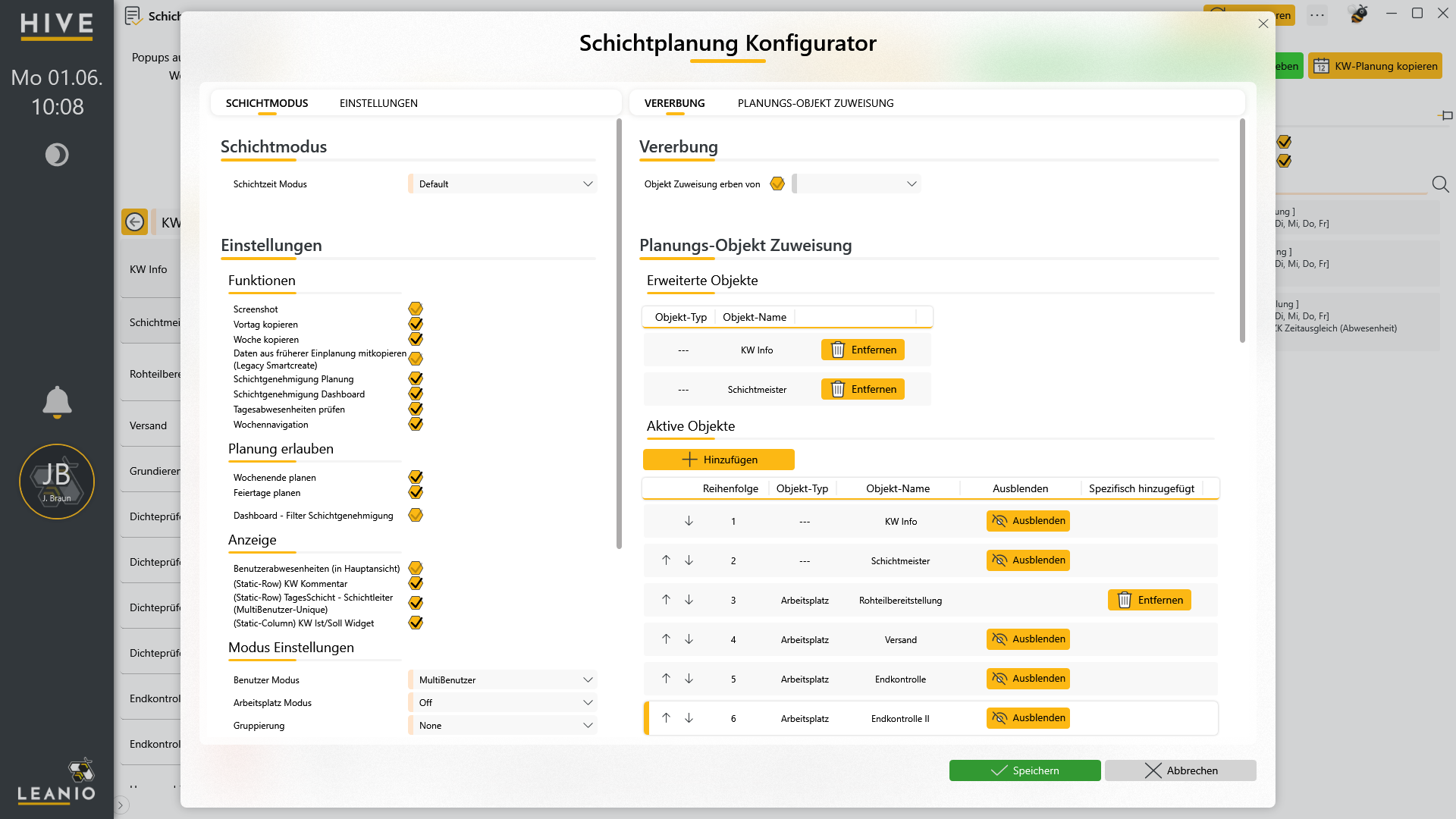1456x819 pixels.
Task: Open the Schichtzeit Modus dropdown
Action: [x=503, y=184]
